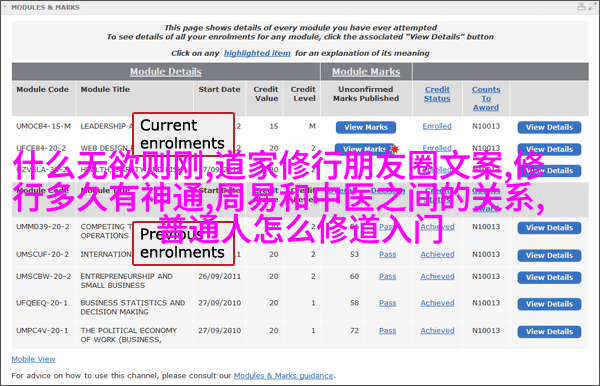Collapse the Modules & Marks panel arrow
Image resolution: width=600 pixels, height=386 pixels.
[5, 7]
